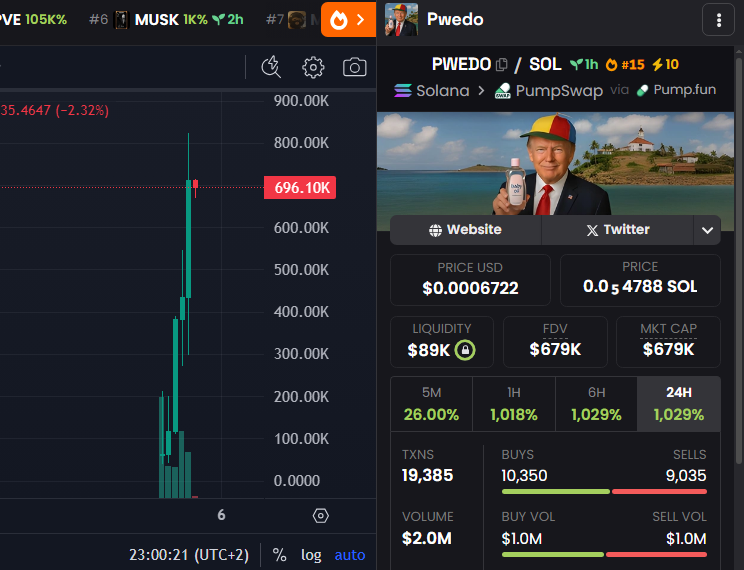The height and width of the screenshot is (570, 744).
Task: Click the #7 trending token icon
Action: tap(297, 19)
